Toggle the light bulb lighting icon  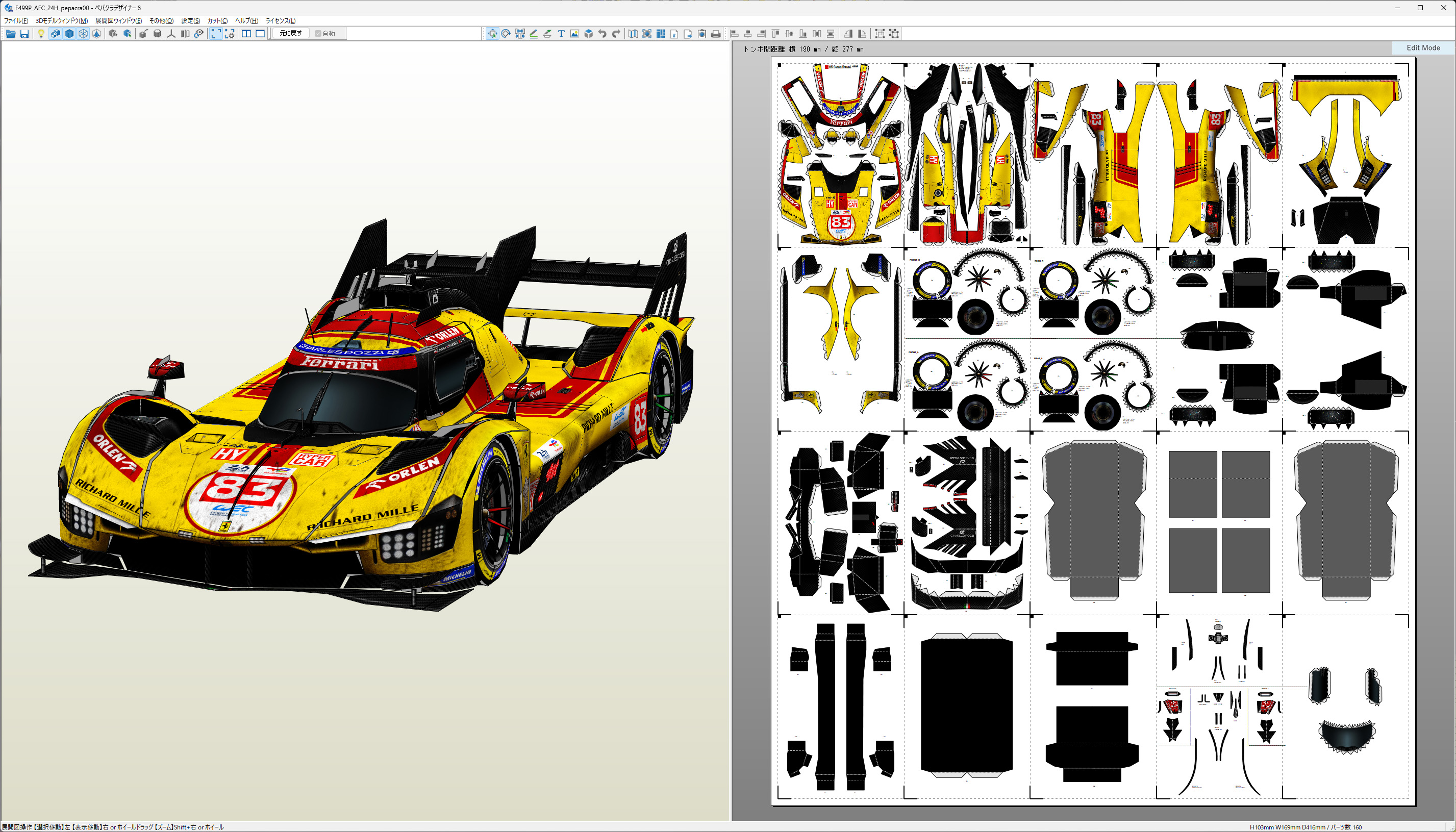pos(41,34)
